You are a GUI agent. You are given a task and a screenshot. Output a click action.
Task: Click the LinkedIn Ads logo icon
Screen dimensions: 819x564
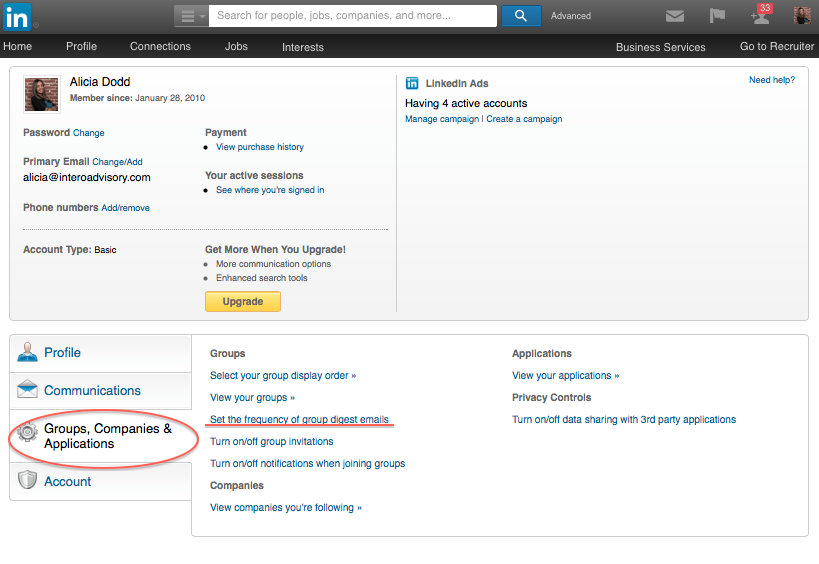click(x=412, y=83)
